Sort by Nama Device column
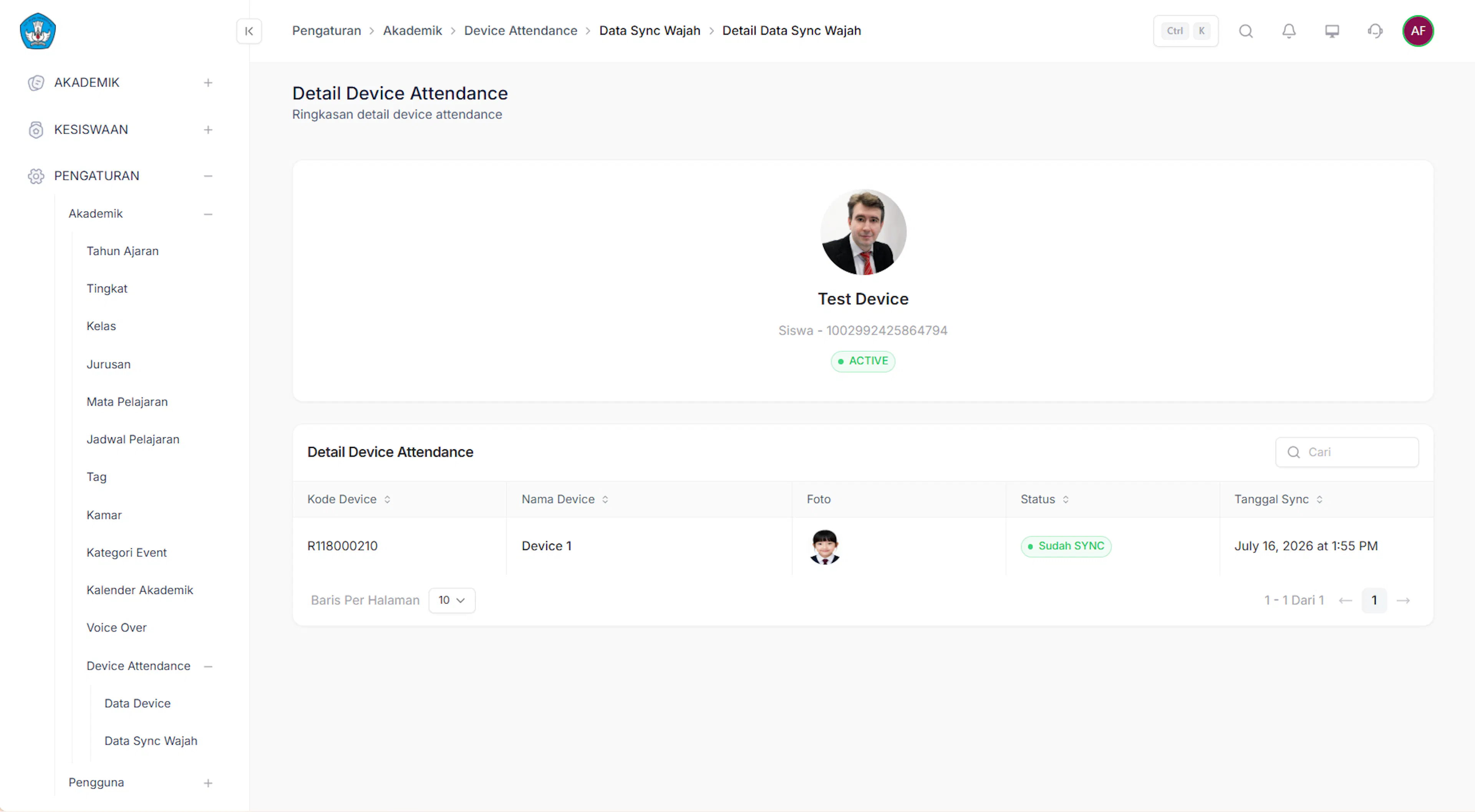 click(x=605, y=499)
